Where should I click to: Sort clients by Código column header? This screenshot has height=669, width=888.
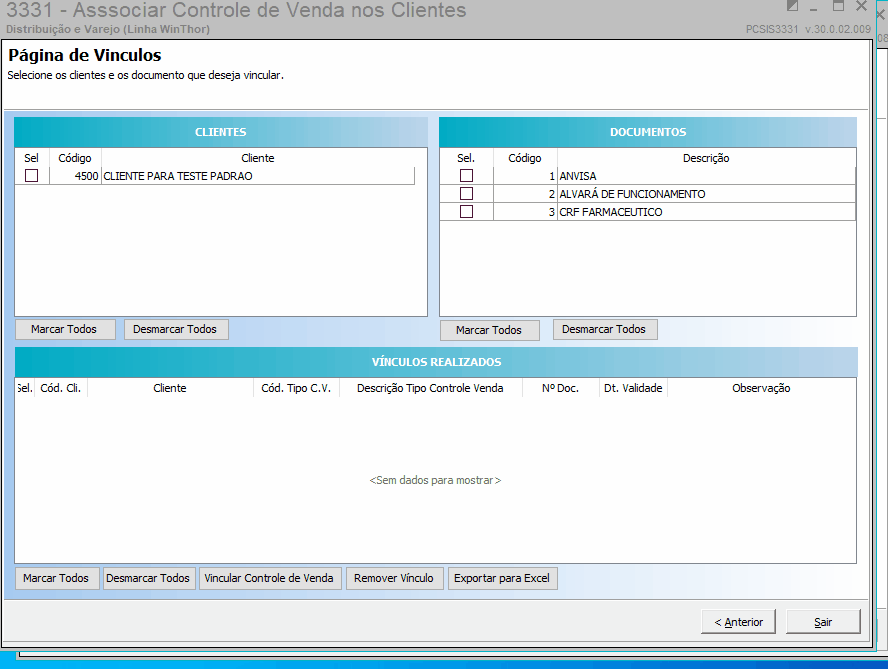[75, 158]
